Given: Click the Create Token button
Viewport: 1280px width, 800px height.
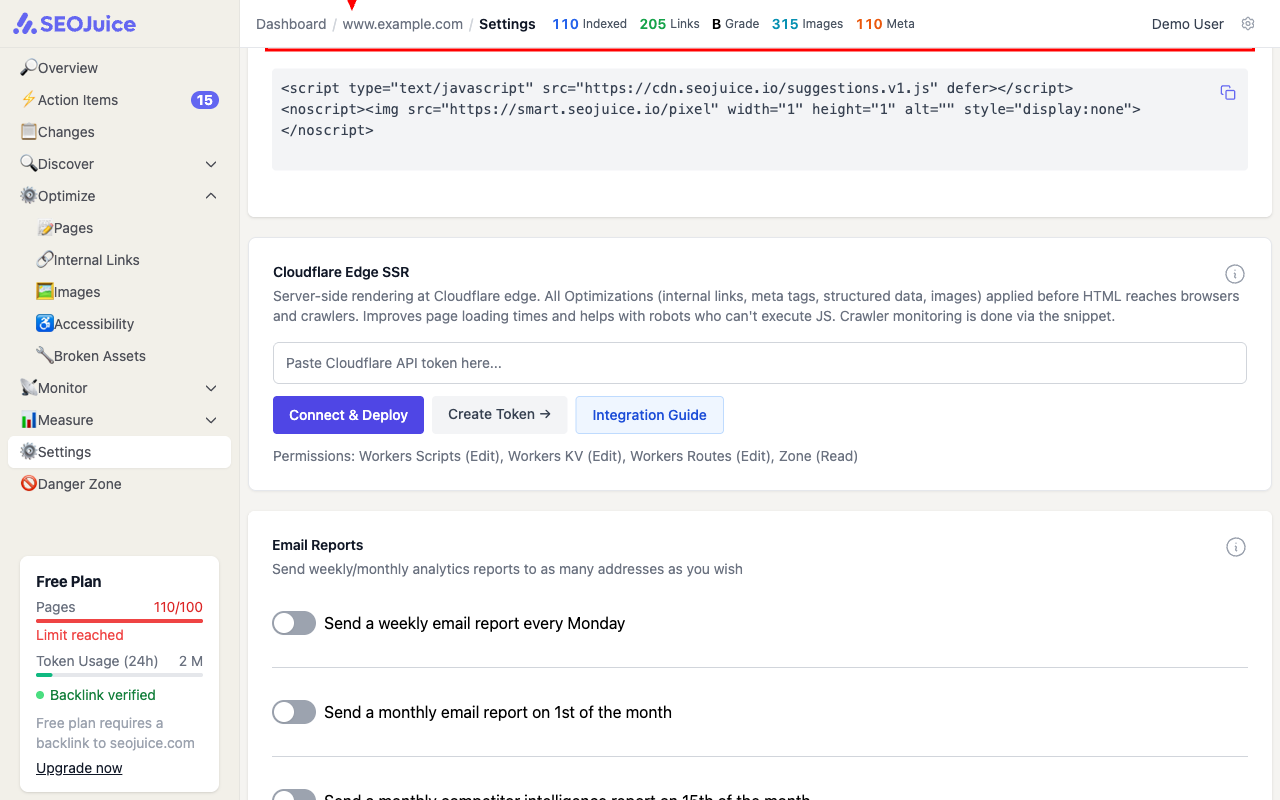Looking at the screenshot, I should pyautogui.click(x=499, y=415).
